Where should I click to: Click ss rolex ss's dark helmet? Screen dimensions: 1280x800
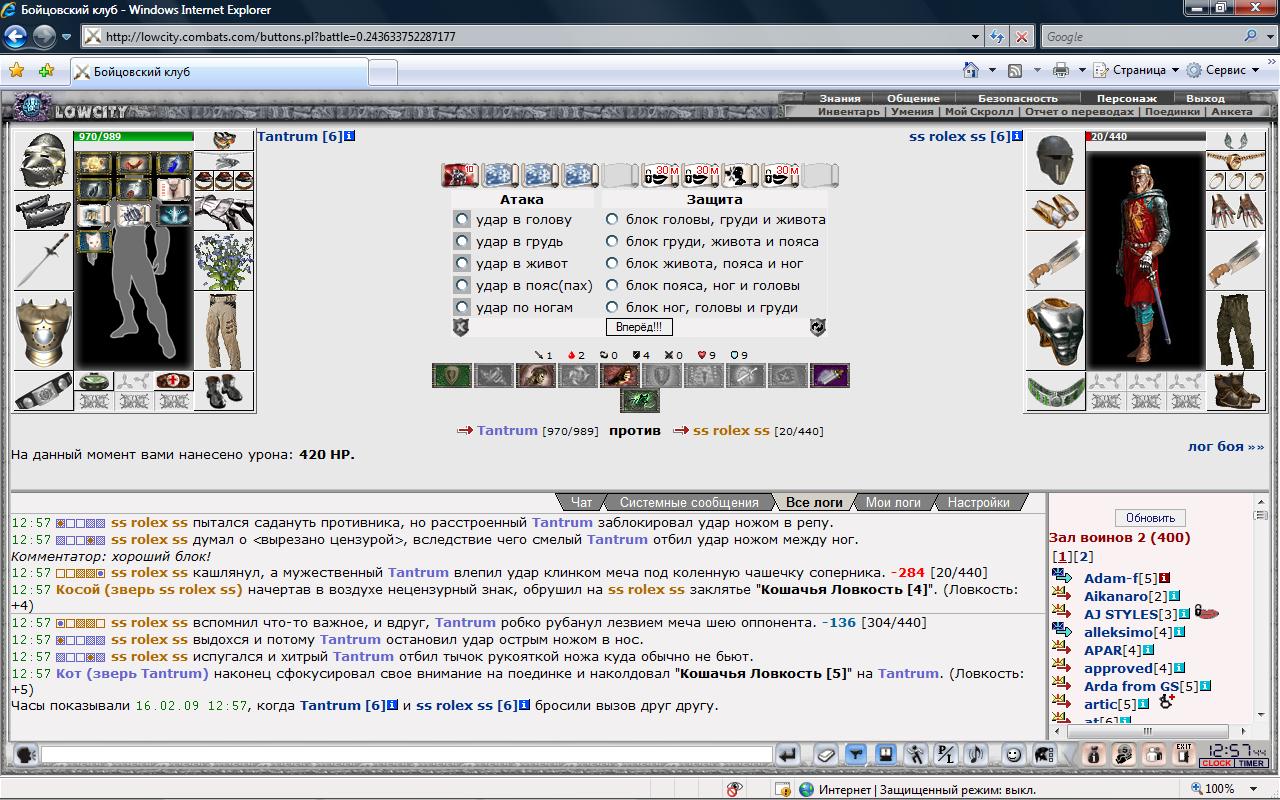[1055, 160]
